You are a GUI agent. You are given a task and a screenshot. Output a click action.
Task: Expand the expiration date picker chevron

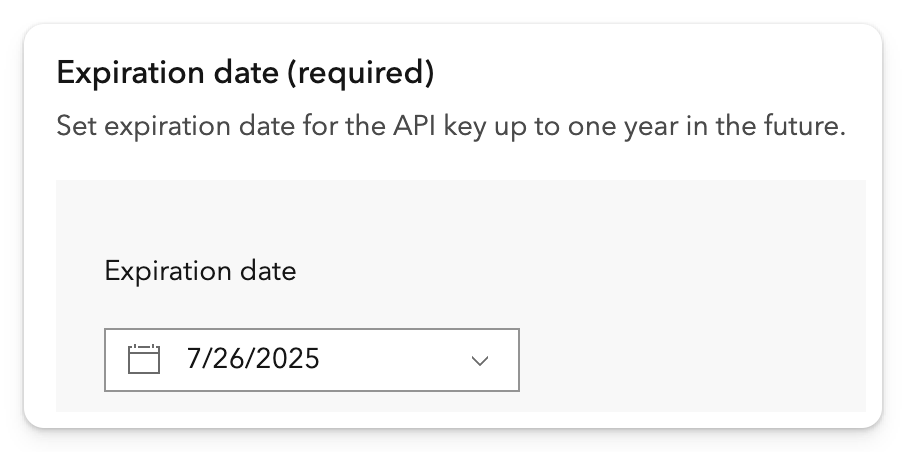tap(480, 360)
